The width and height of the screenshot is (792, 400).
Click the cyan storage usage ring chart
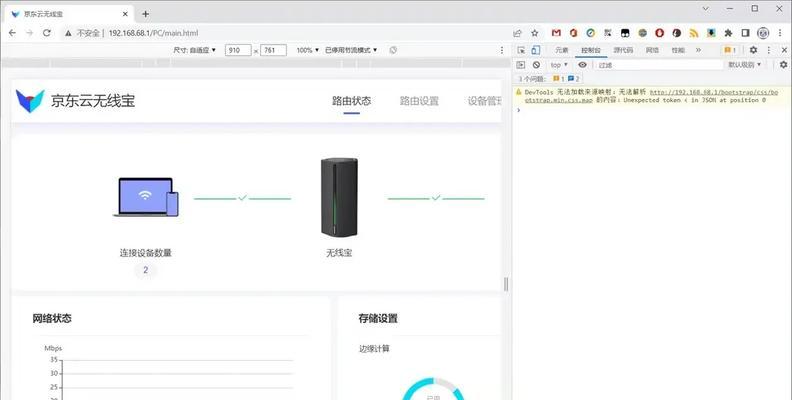(x=433, y=388)
